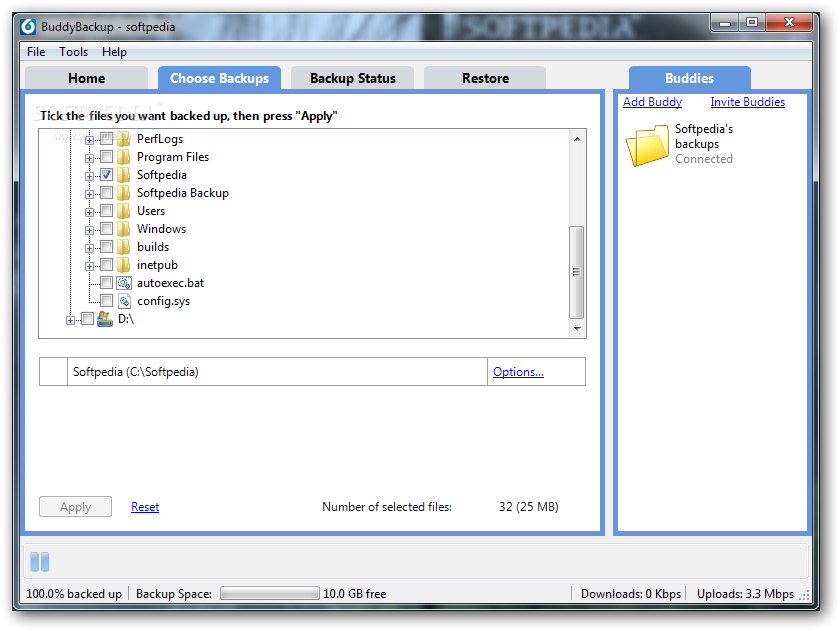The image size is (840, 631).
Task: Tick the PerfLogs checkbox
Action: pos(107,139)
